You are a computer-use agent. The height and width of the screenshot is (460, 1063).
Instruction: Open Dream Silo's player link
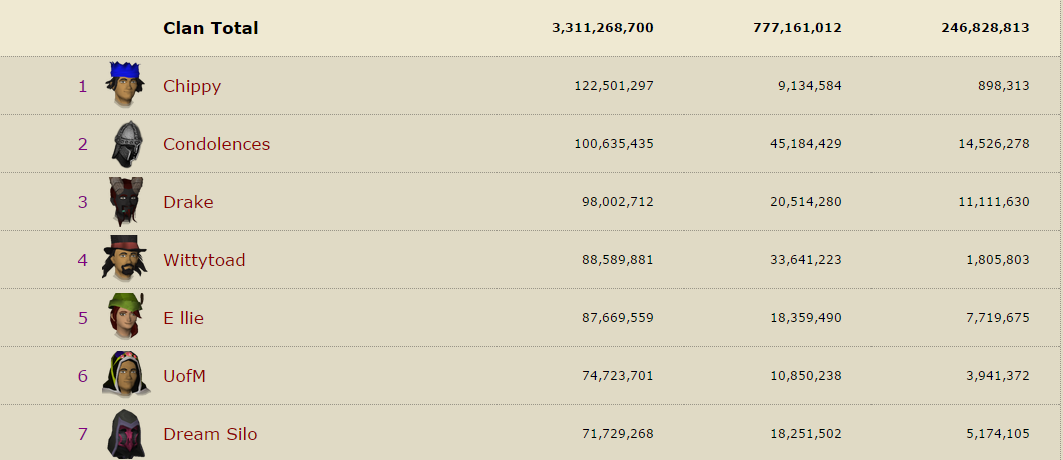point(210,434)
